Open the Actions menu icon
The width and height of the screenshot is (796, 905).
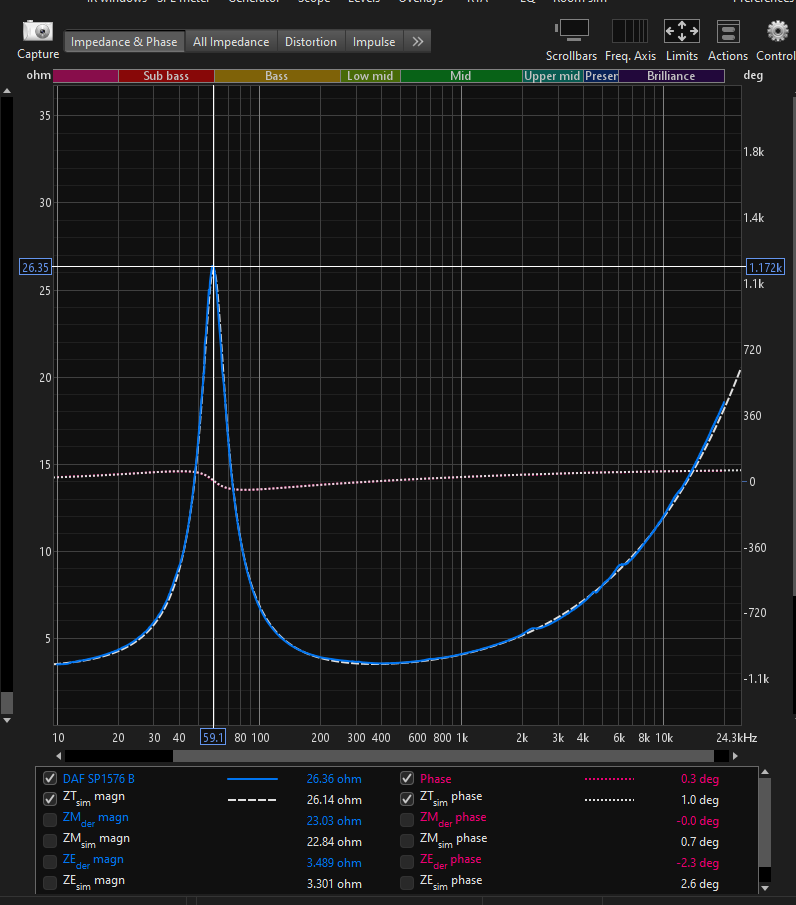[728, 31]
